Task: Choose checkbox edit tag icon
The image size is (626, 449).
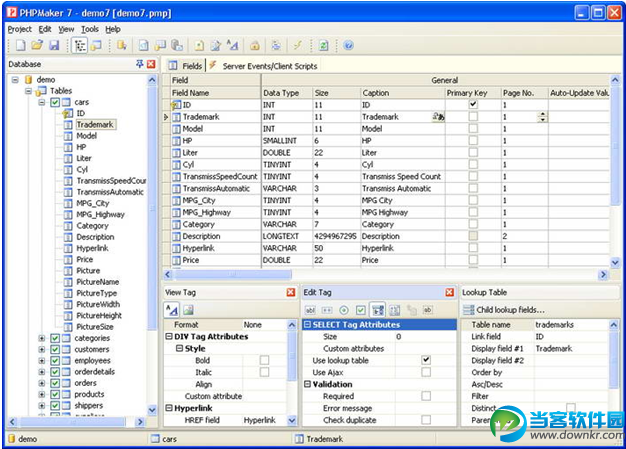Action: click(361, 310)
